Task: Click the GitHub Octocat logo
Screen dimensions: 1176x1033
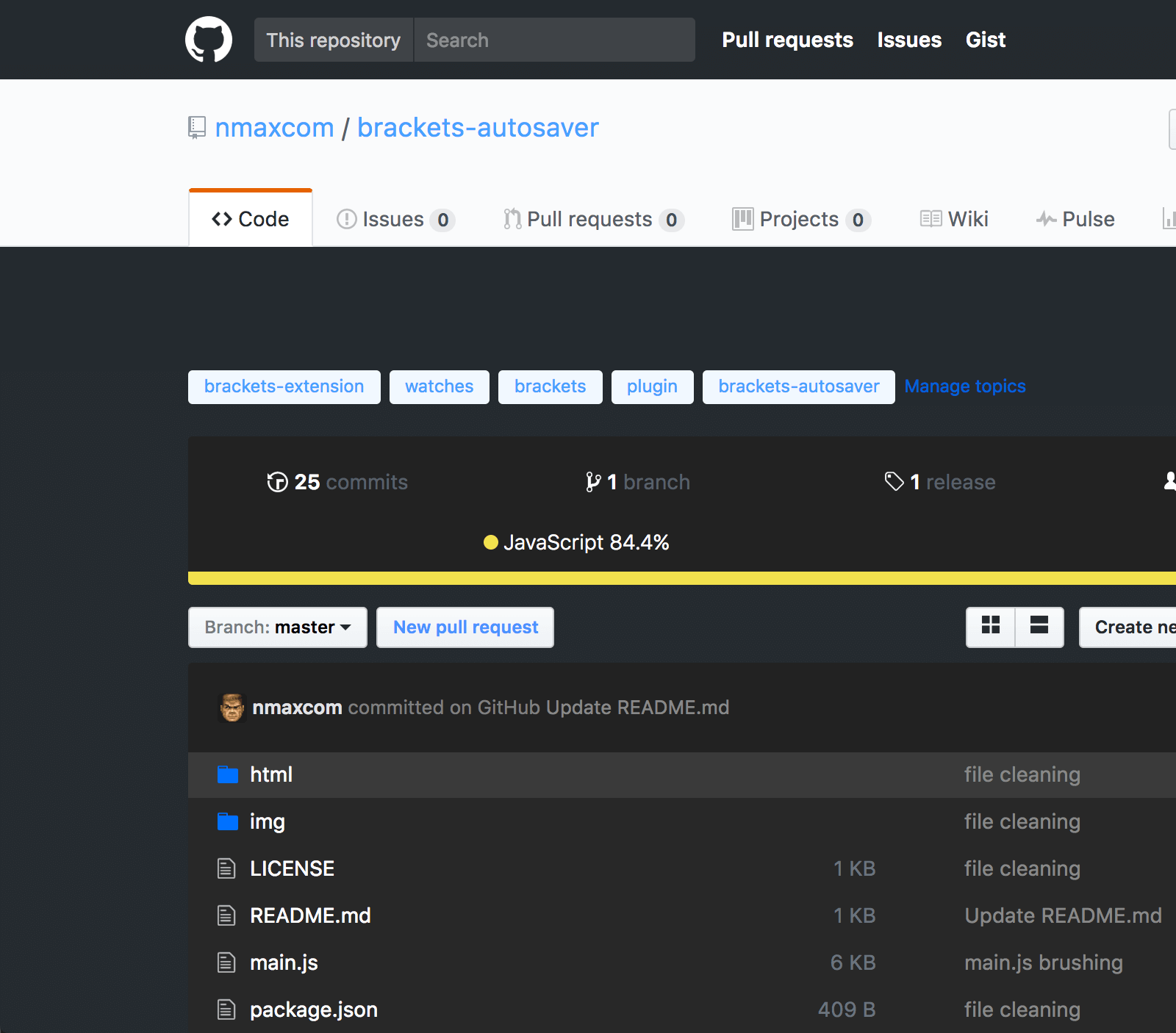Action: [209, 40]
